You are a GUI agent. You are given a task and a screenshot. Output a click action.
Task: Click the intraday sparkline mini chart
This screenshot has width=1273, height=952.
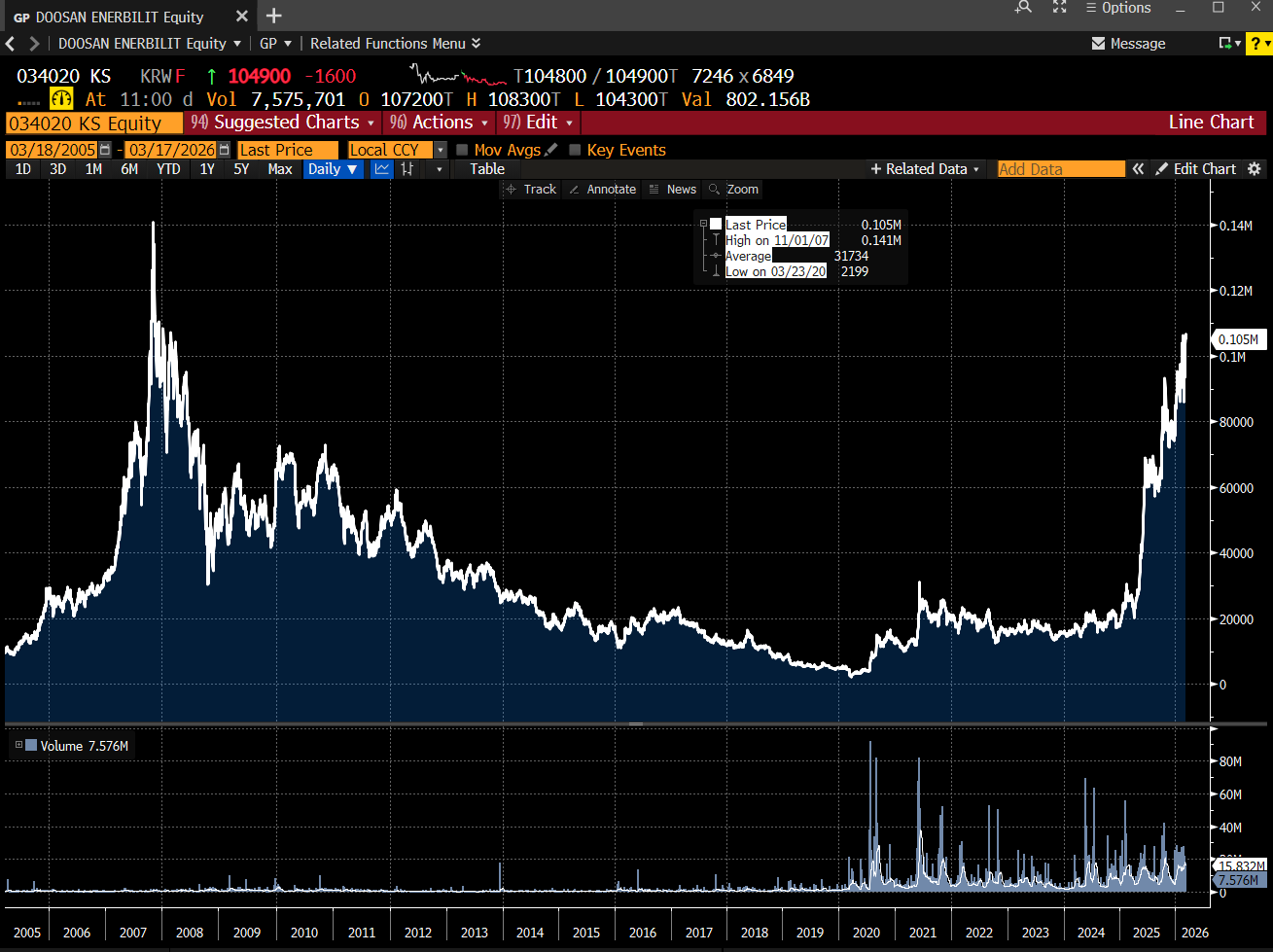459,75
